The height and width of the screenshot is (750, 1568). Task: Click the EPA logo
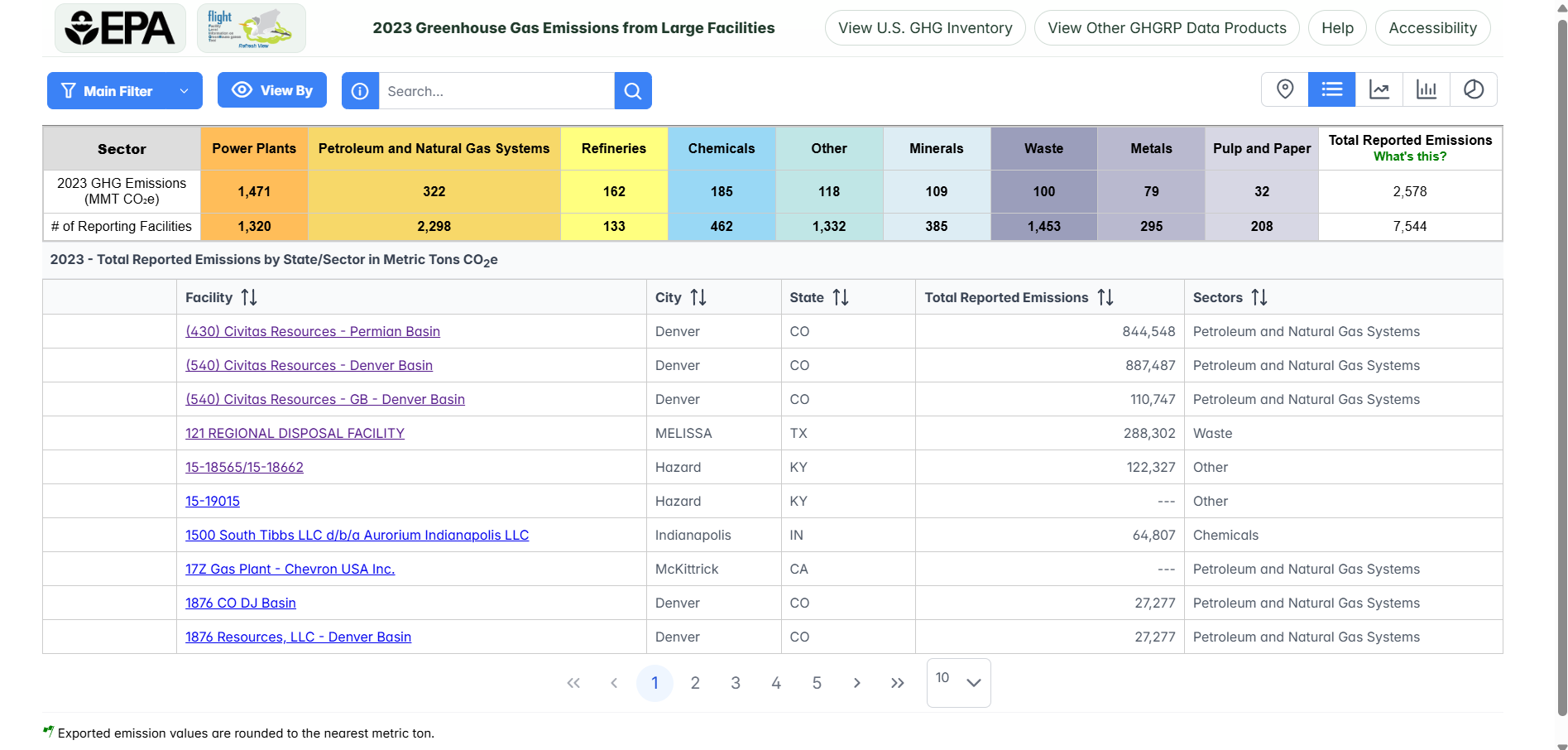(x=121, y=28)
